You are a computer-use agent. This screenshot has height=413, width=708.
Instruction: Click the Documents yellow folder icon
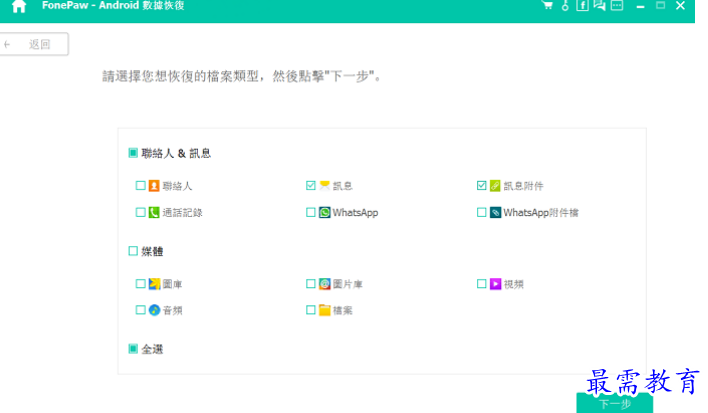click(325, 310)
